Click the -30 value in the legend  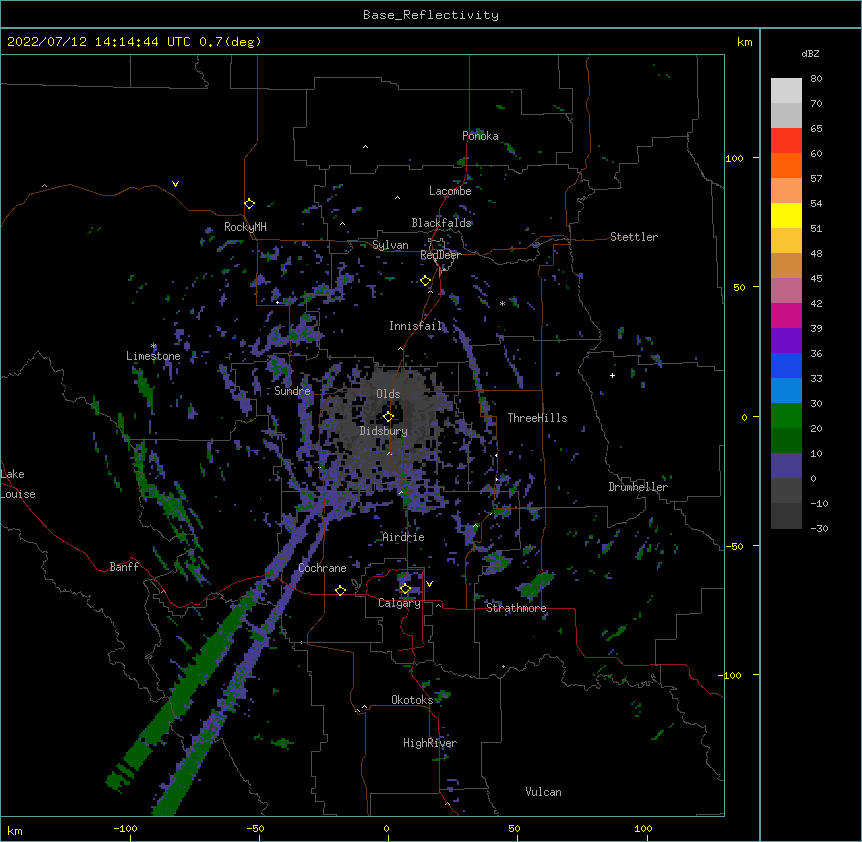819,528
